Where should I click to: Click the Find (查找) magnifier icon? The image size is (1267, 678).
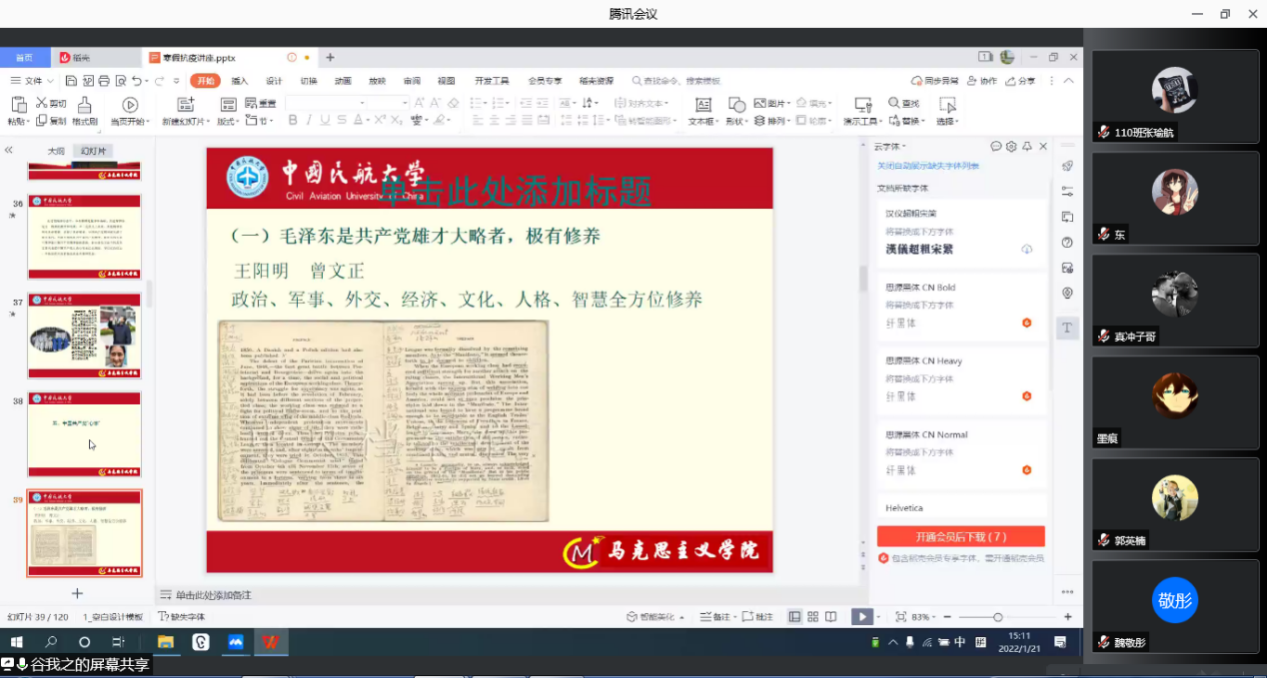895,103
